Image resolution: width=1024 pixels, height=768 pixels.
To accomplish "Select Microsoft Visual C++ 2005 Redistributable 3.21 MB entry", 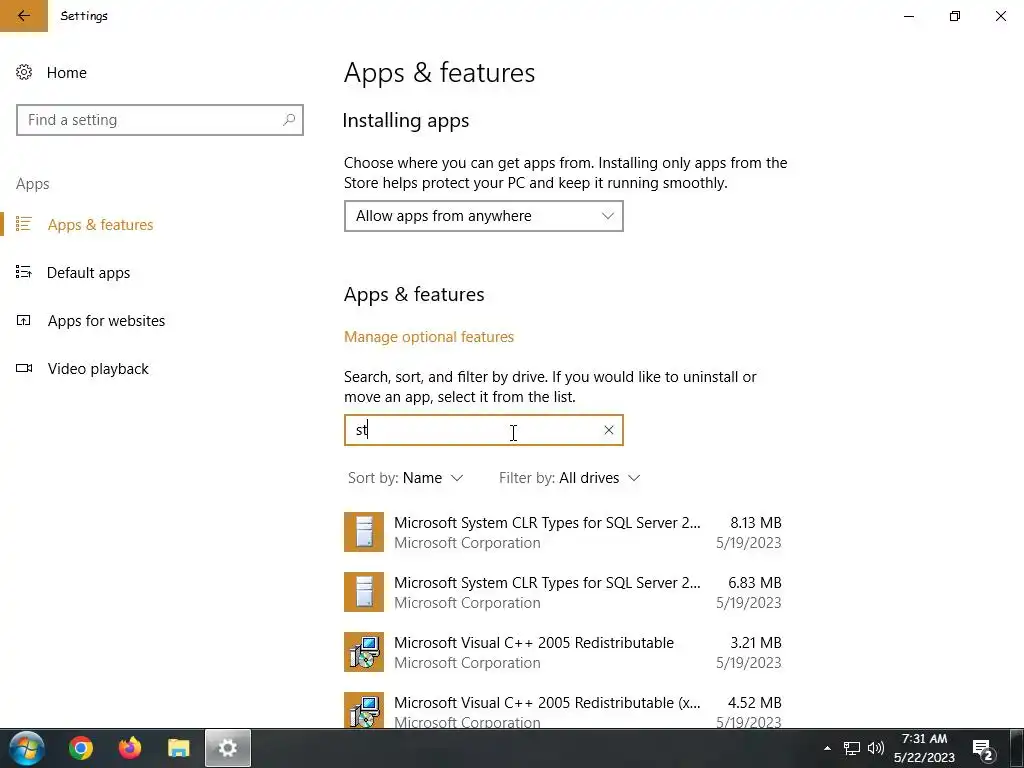I will 563,652.
